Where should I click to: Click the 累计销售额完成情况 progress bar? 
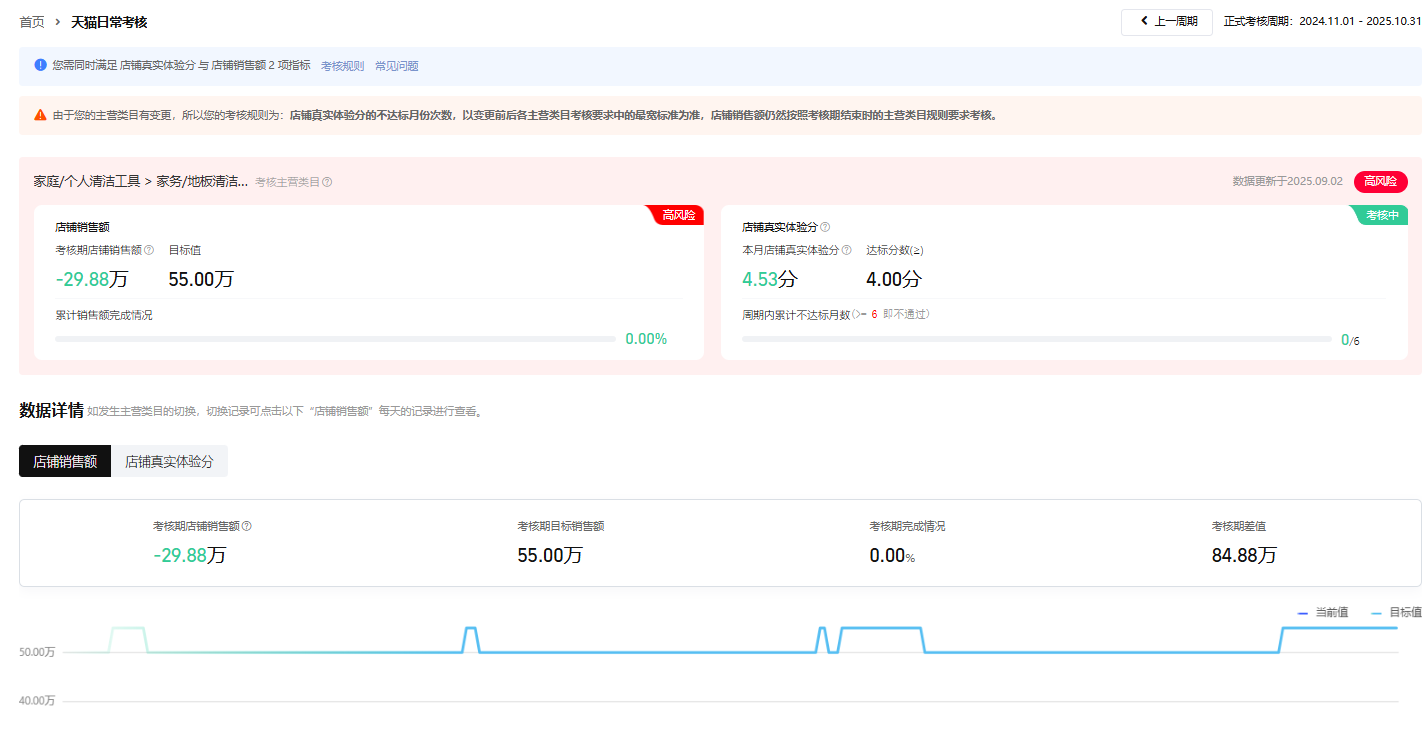pyautogui.click(x=335, y=339)
